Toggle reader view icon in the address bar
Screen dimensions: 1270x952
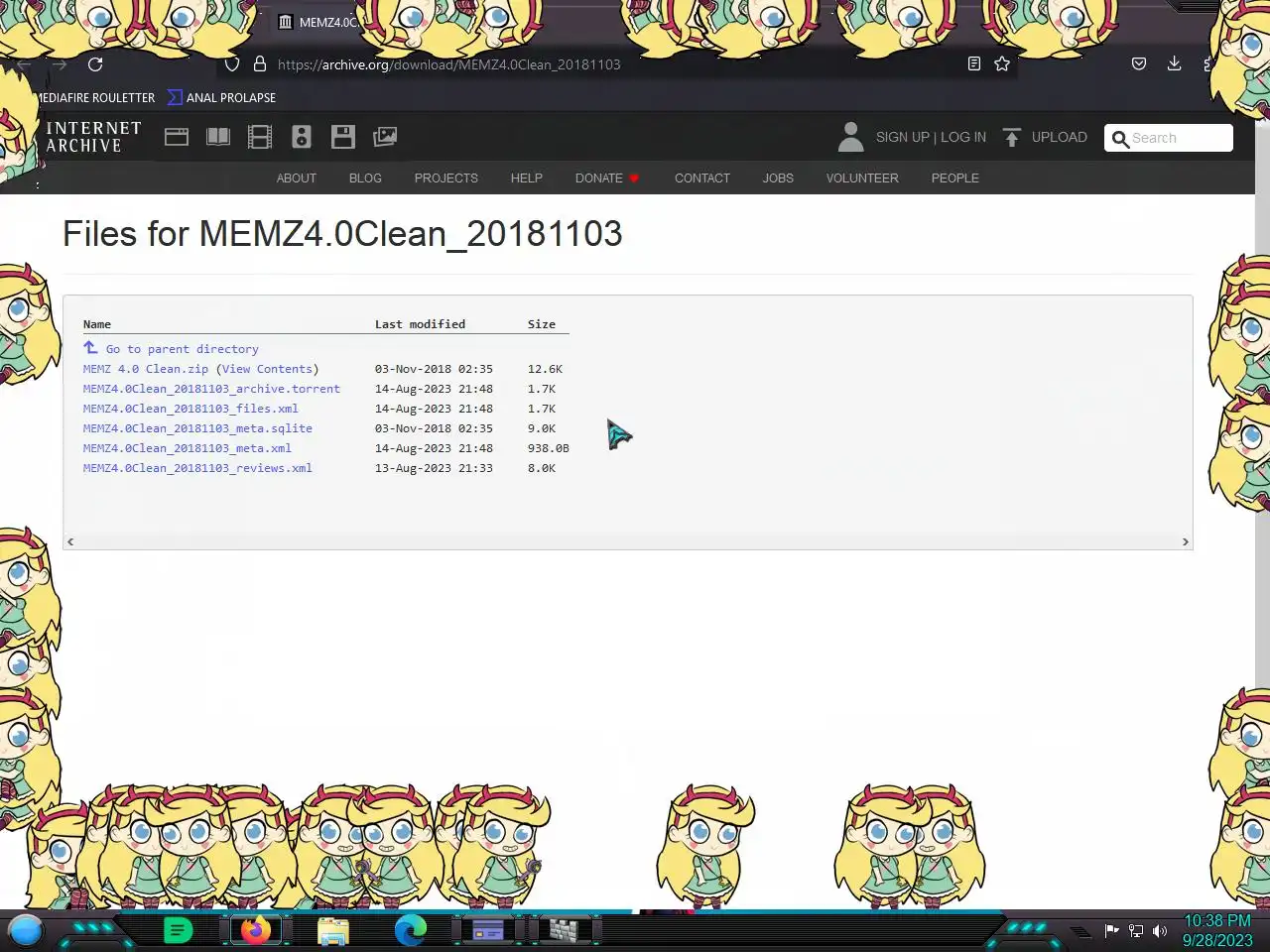(974, 63)
